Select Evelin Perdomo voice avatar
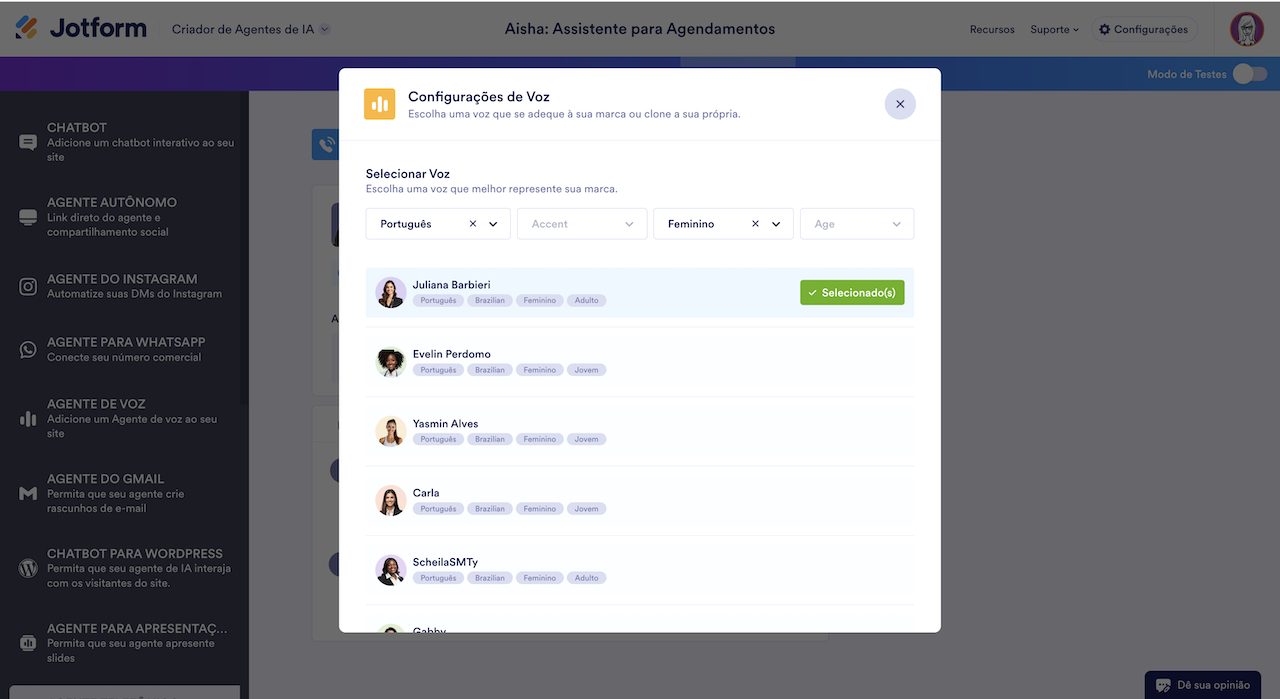Screen dimensions: 1280x699 390,362
